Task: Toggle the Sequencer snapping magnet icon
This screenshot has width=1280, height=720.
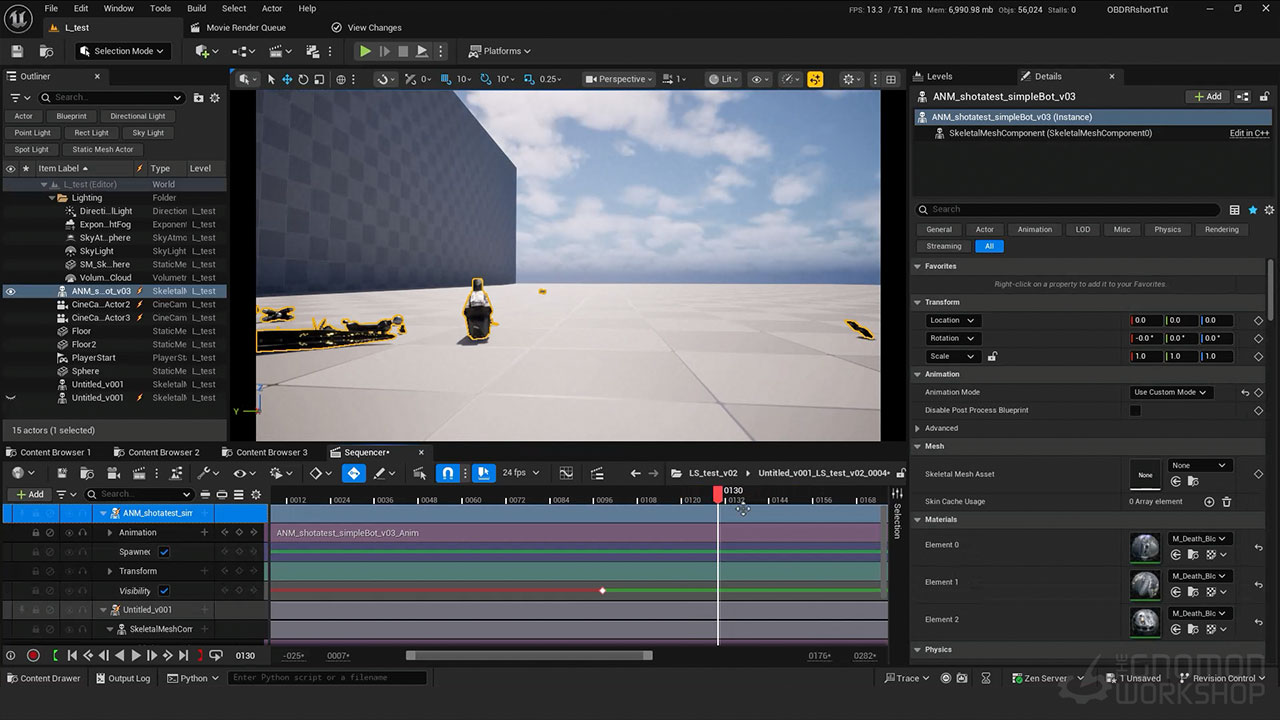Action: (448, 473)
